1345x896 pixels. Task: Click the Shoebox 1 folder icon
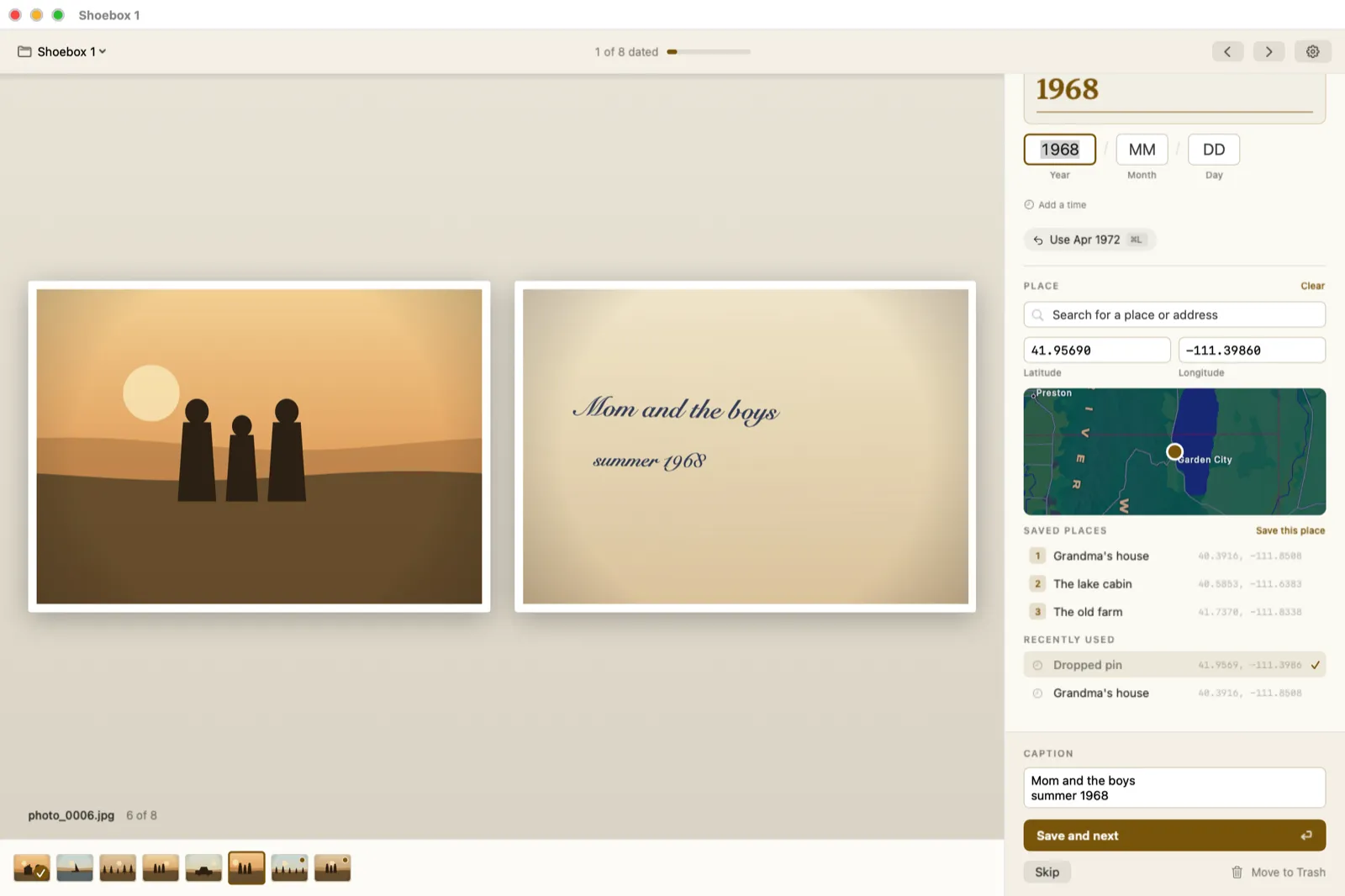24,51
